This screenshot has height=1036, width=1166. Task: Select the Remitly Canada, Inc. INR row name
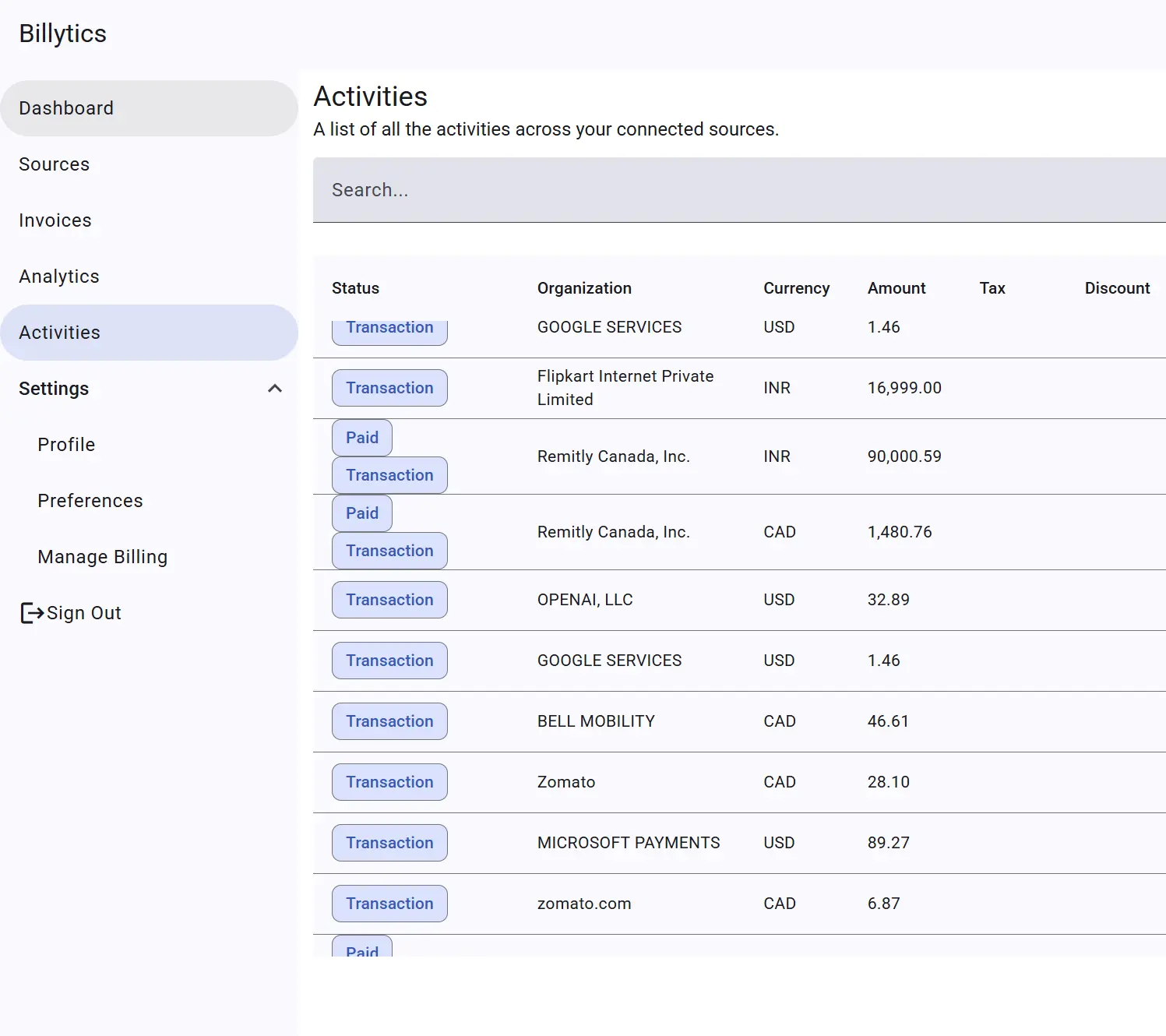pos(614,456)
